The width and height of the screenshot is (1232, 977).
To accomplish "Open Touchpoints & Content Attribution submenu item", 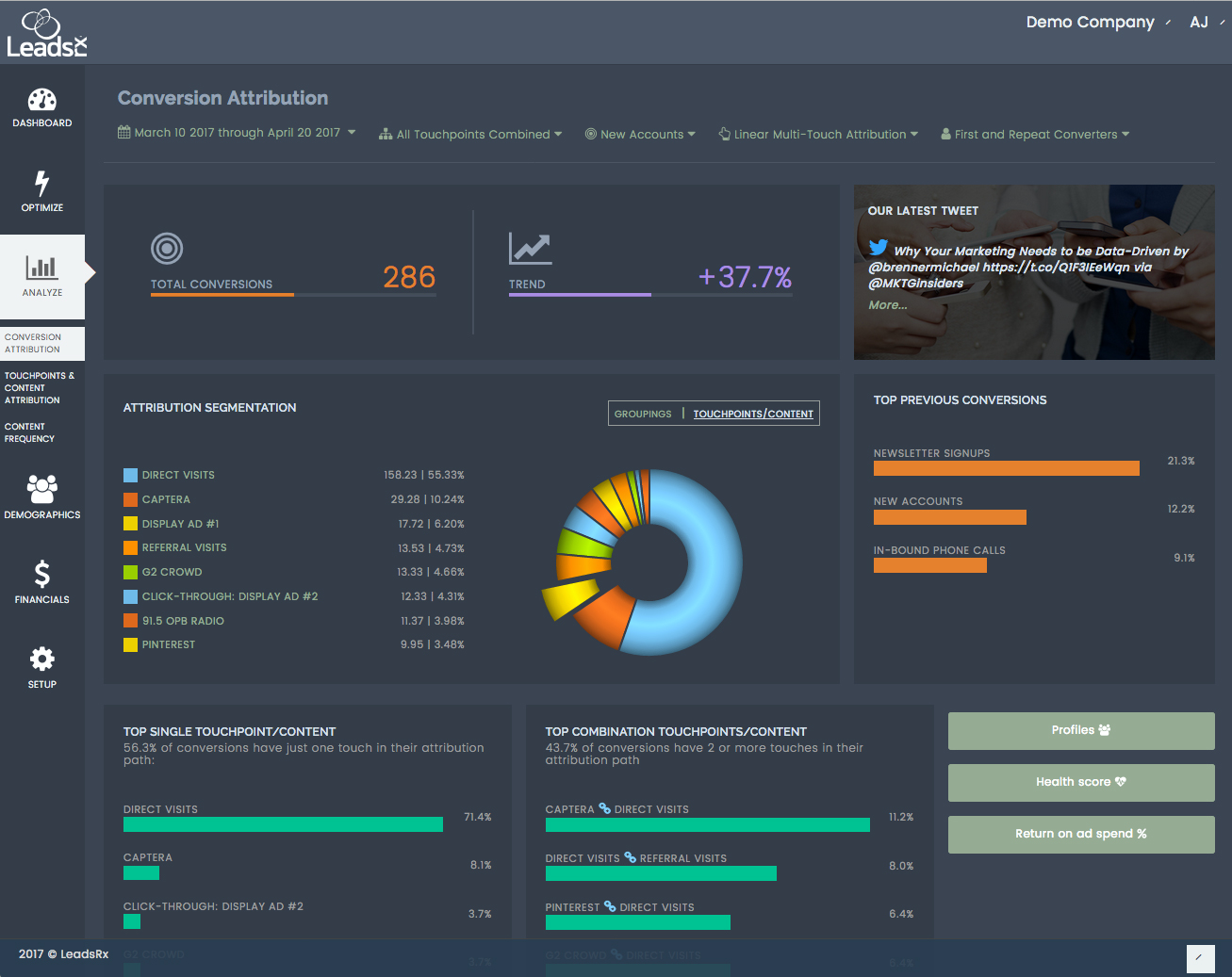I will point(40,387).
